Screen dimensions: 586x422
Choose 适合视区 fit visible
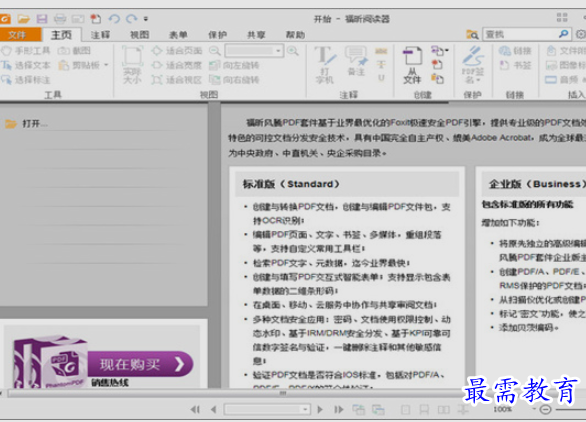point(177,80)
